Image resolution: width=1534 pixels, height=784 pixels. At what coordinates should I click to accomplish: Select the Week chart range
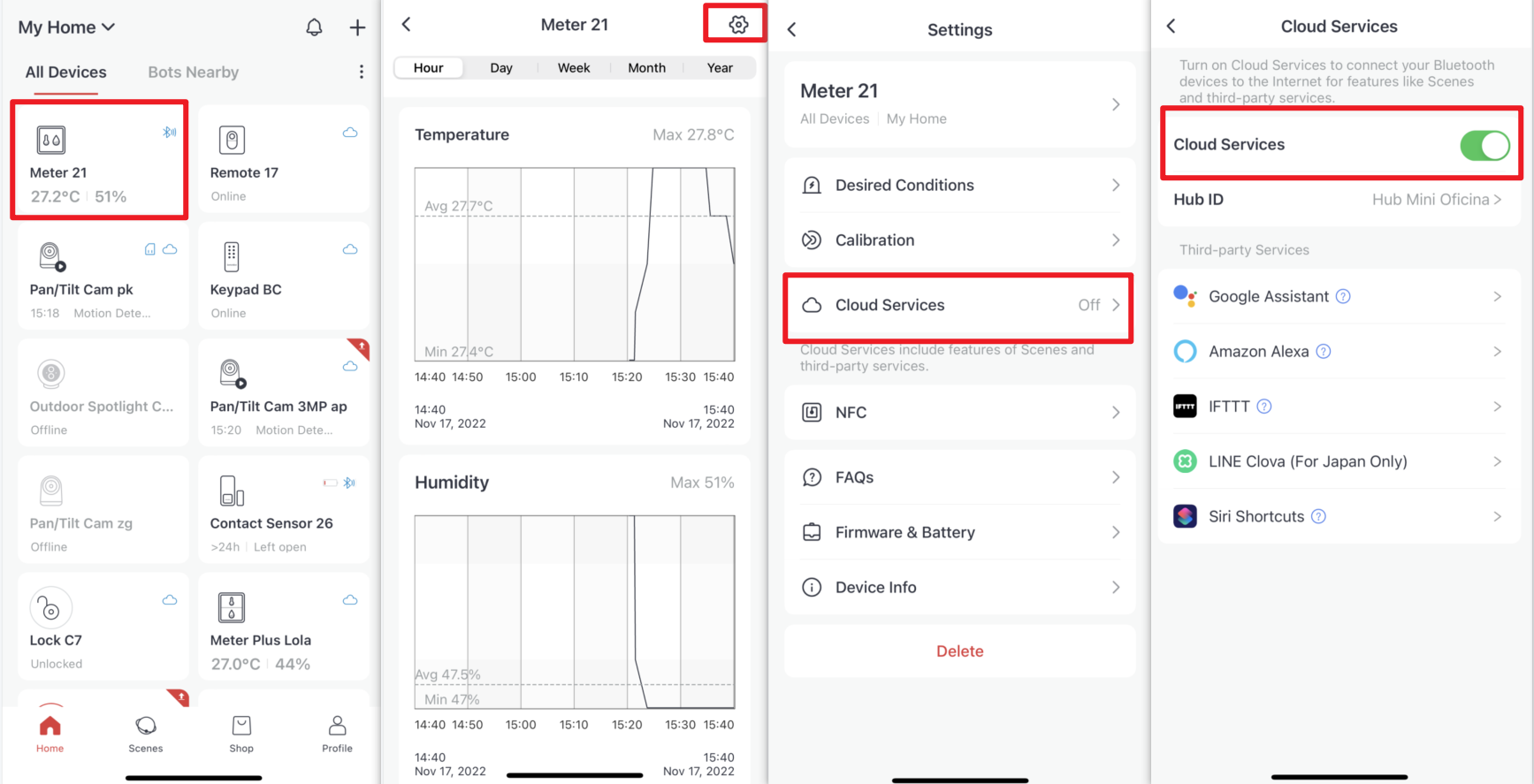point(574,68)
